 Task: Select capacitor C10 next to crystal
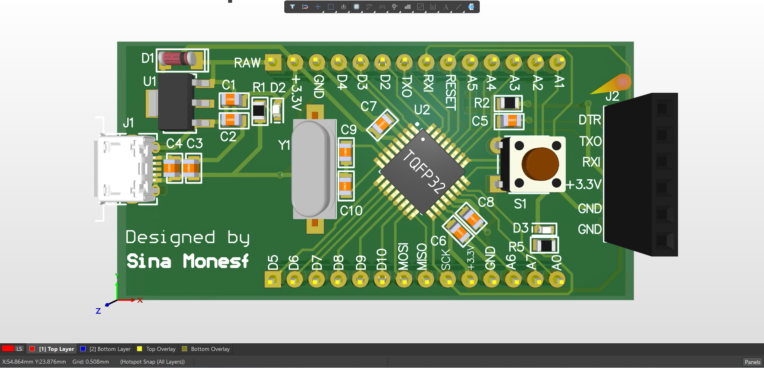pos(346,185)
